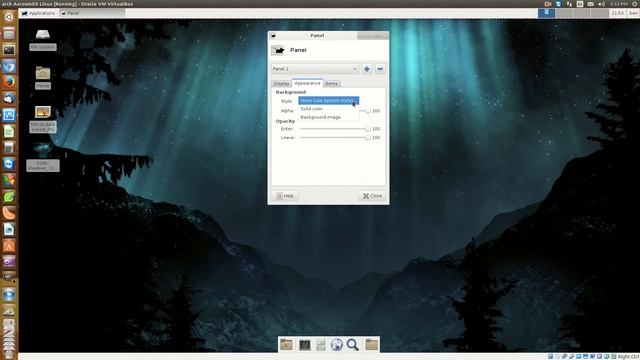Click the Help button
640x360 pixels.
[x=285, y=196]
